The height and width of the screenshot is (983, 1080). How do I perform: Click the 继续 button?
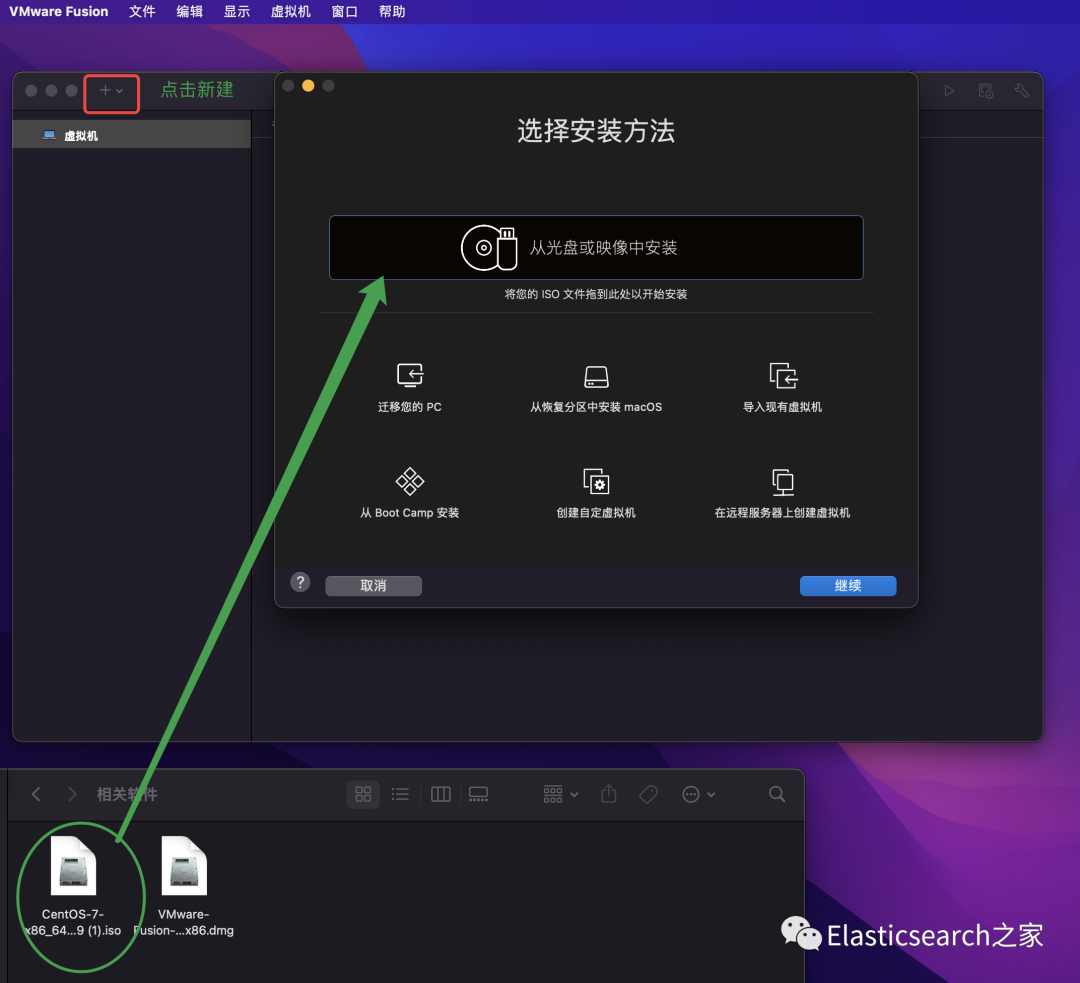tap(848, 586)
